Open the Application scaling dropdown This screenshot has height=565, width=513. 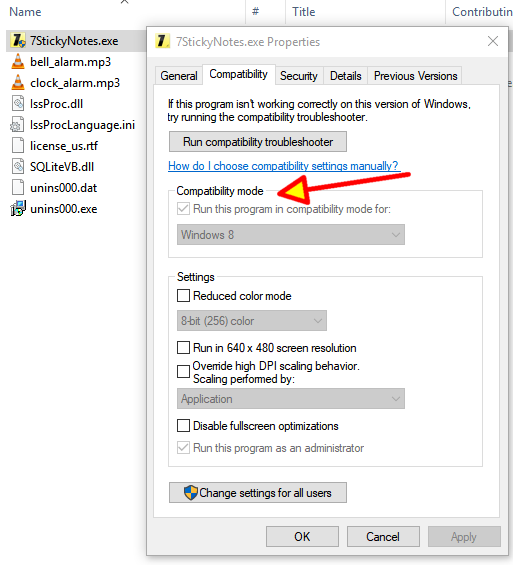(x=291, y=399)
